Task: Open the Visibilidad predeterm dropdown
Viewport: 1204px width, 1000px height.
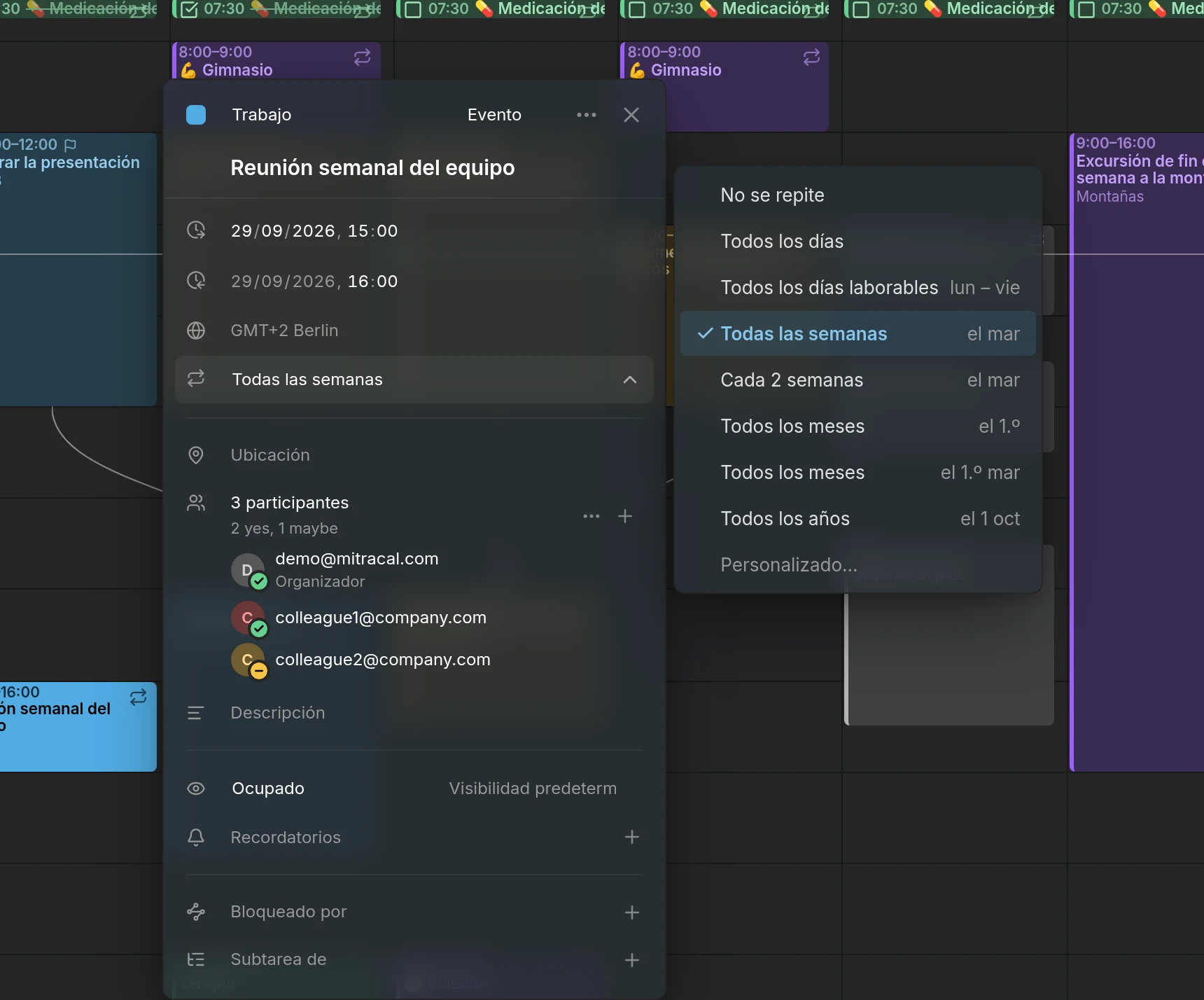Action: (533, 789)
